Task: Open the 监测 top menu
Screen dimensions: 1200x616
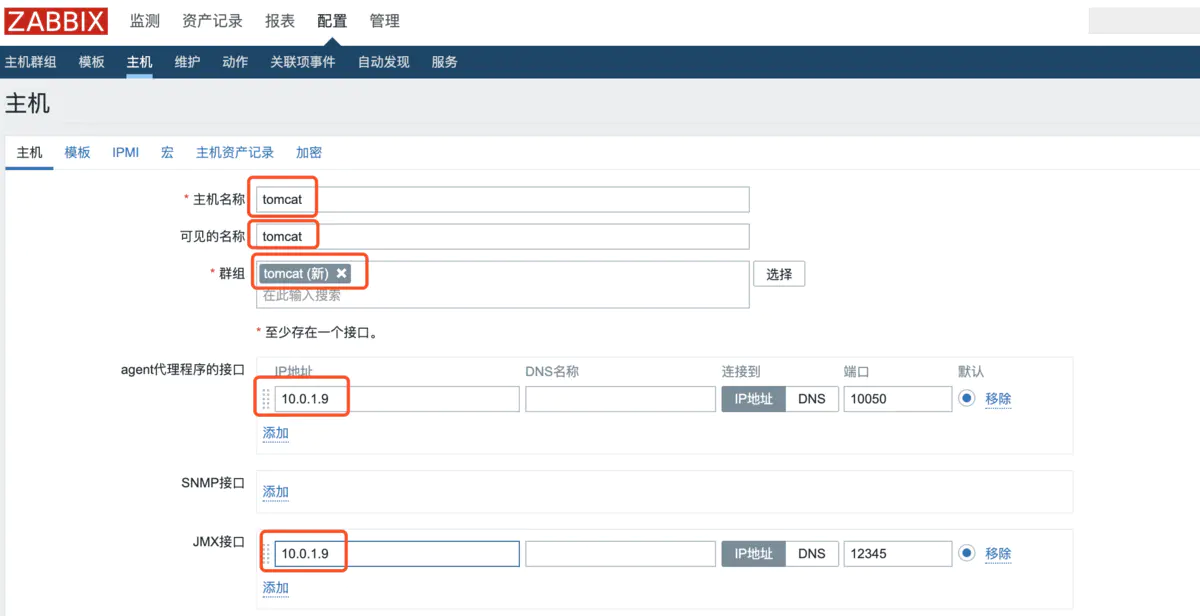Action: pos(145,21)
